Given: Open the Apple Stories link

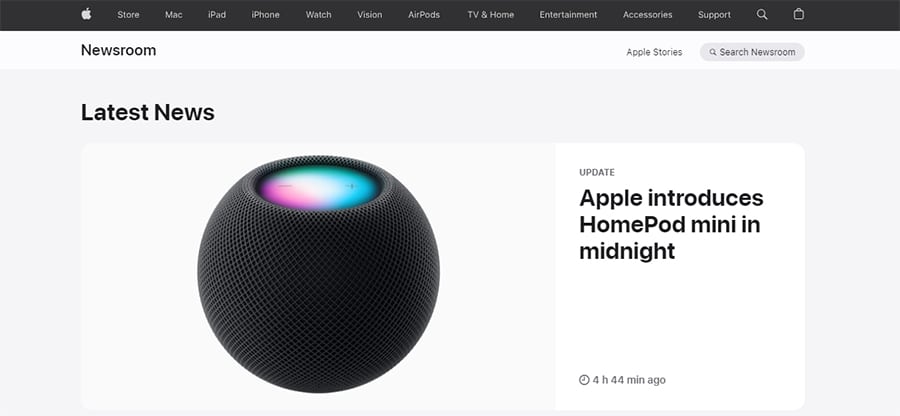Looking at the screenshot, I should (x=654, y=52).
